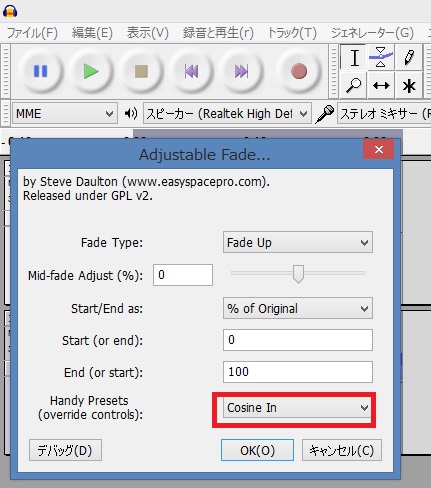
Task: Click the Mid-fade Adjust percent field
Action: click(x=183, y=275)
